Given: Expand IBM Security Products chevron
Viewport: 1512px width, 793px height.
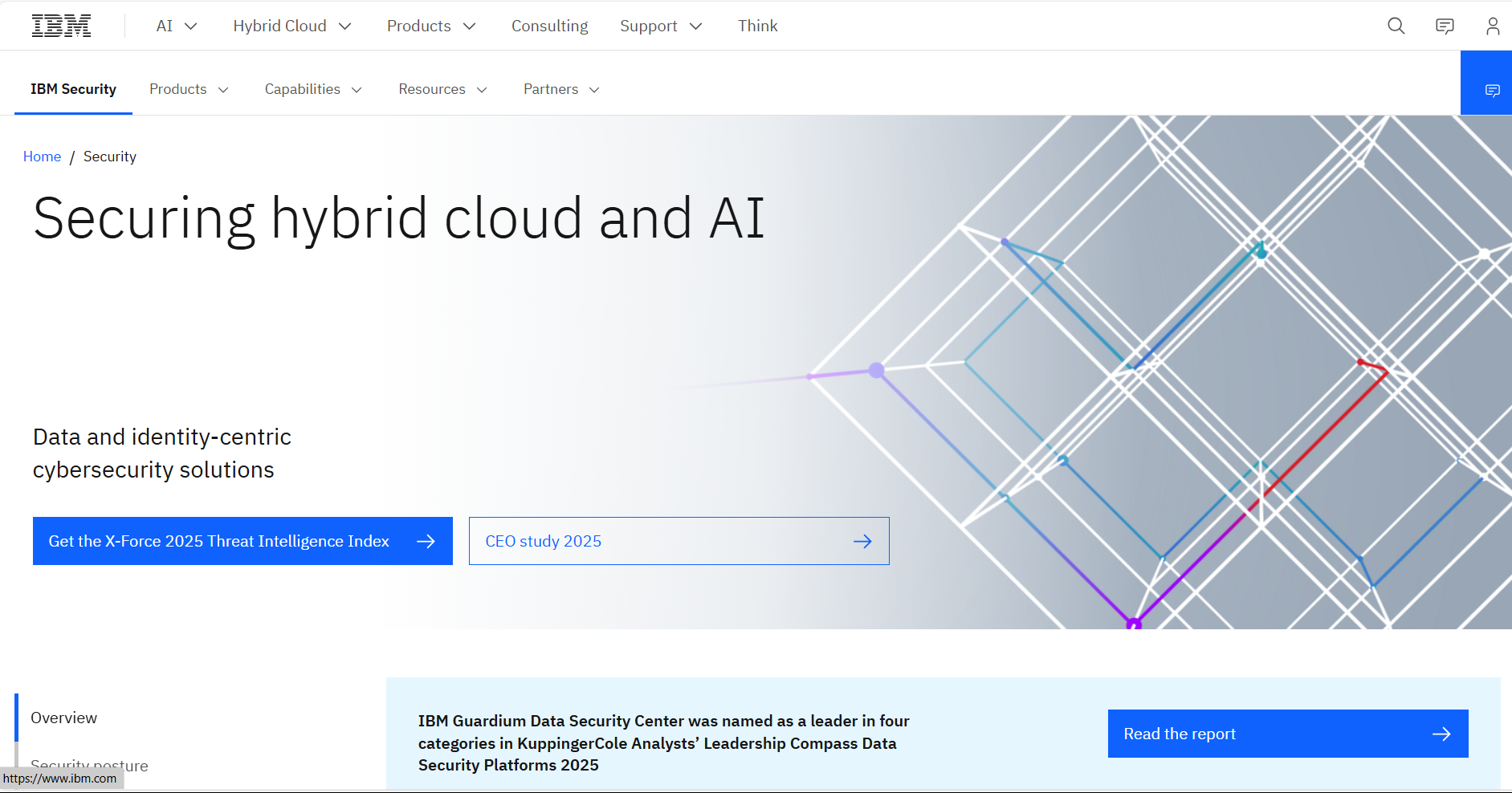Looking at the screenshot, I should coord(223,90).
